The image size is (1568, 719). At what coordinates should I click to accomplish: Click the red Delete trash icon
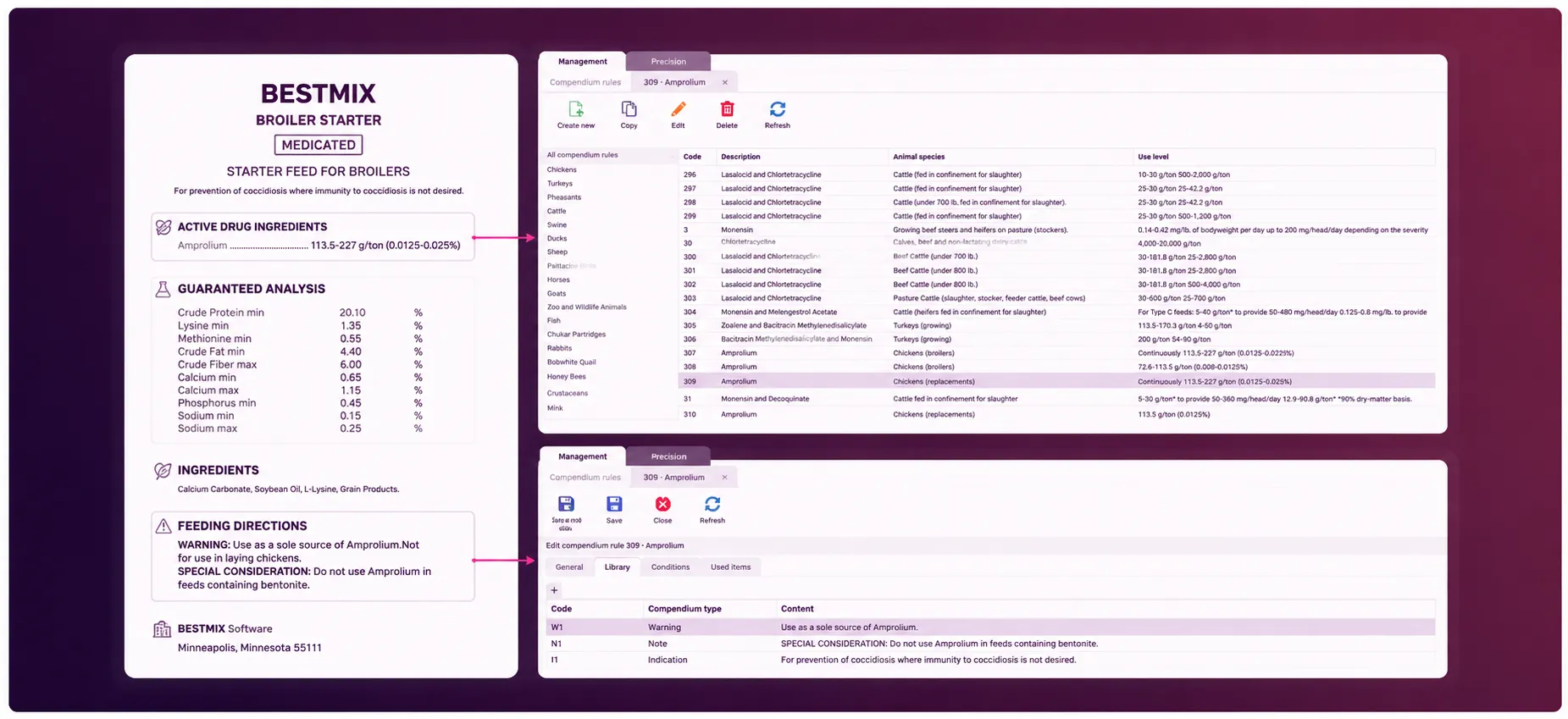(x=727, y=109)
